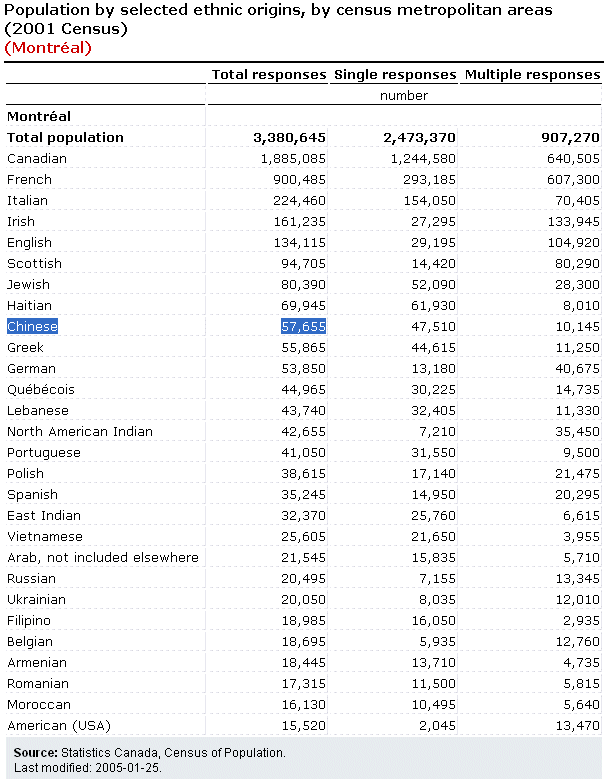Viewport: 610px width, 779px height.
Task: Click the selected 57,655 total responses cell
Action: (x=303, y=326)
